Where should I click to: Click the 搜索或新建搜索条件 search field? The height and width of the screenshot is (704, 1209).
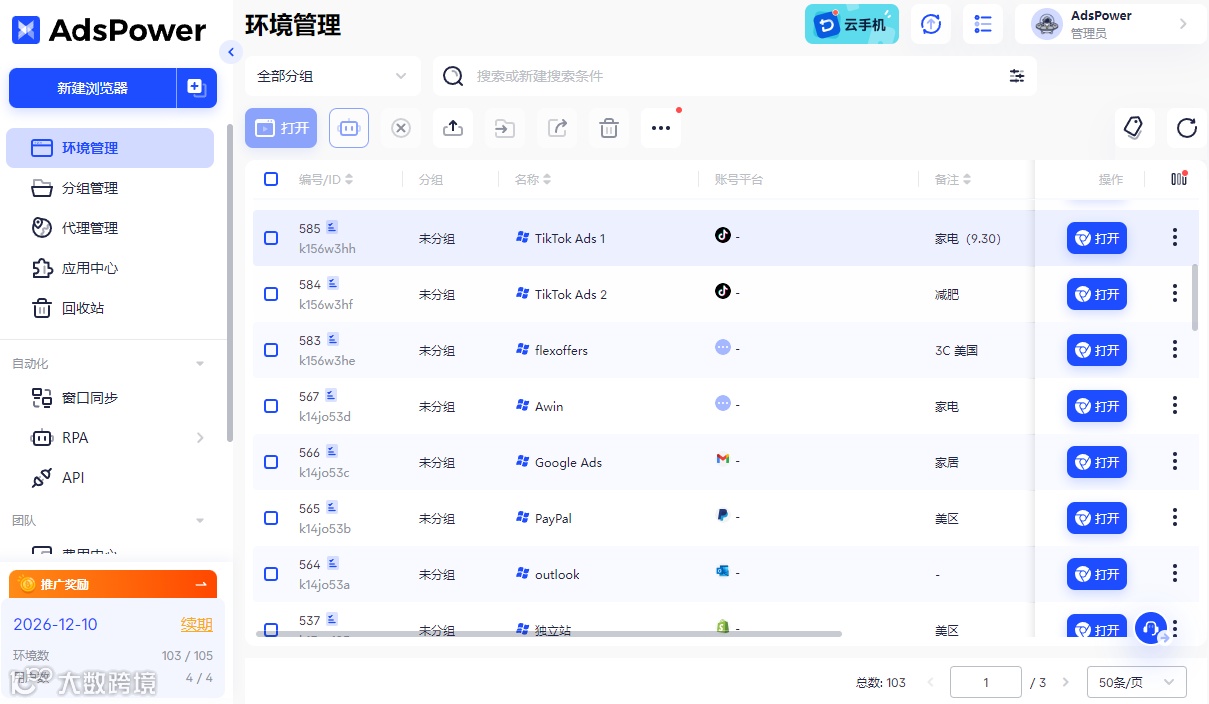(735, 76)
